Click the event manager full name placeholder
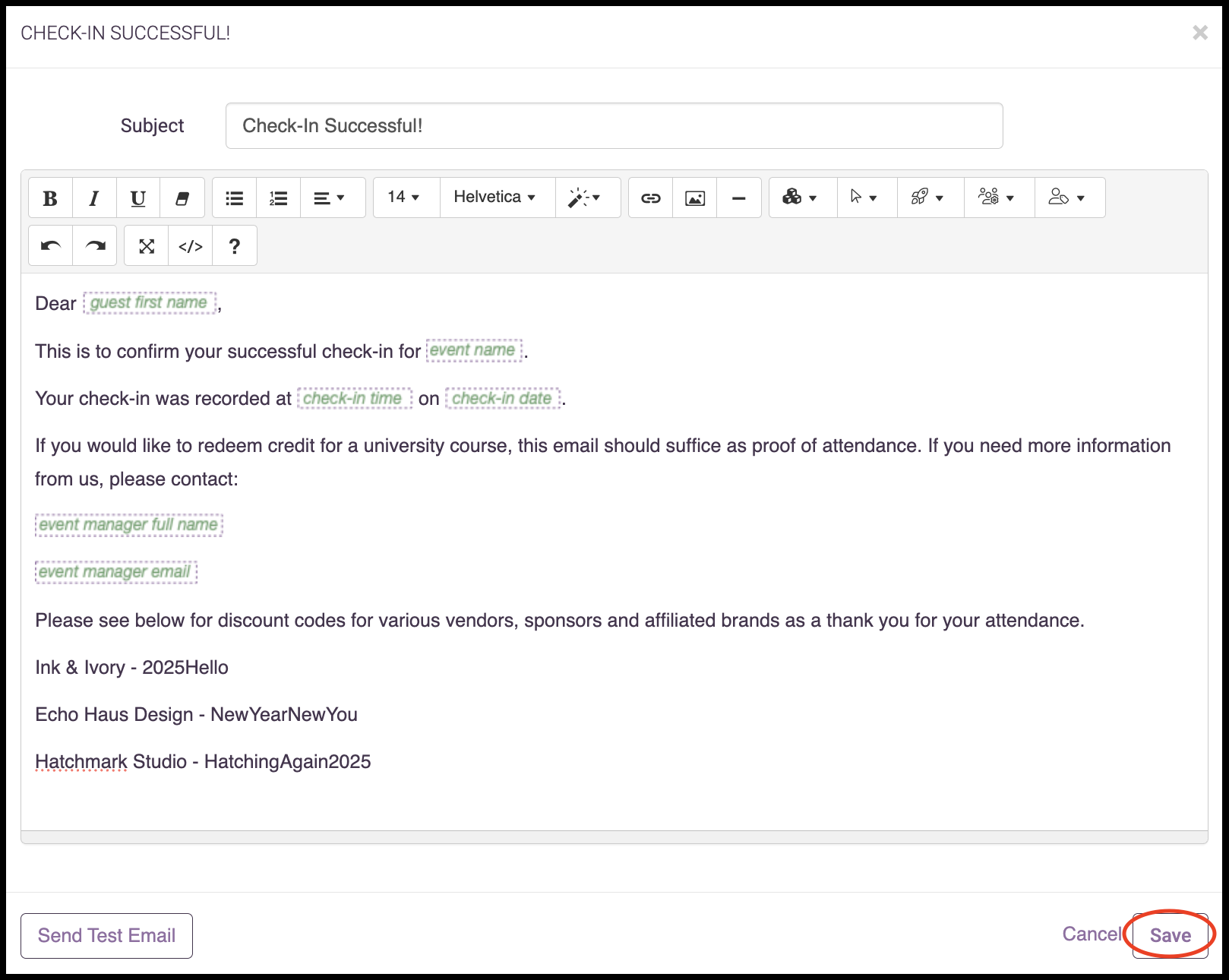 [x=129, y=525]
